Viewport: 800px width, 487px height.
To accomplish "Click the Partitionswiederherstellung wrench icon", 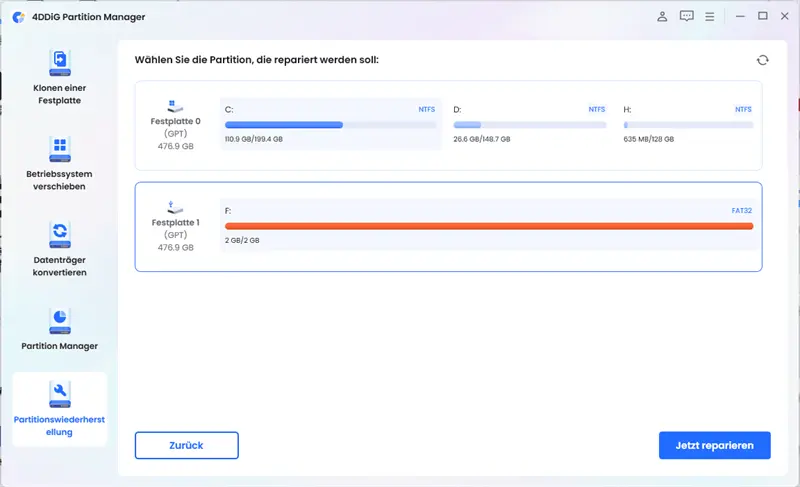I will (60, 395).
